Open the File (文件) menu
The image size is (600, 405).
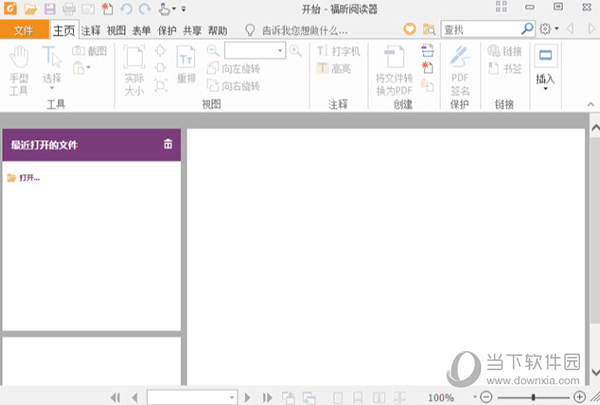point(24,30)
